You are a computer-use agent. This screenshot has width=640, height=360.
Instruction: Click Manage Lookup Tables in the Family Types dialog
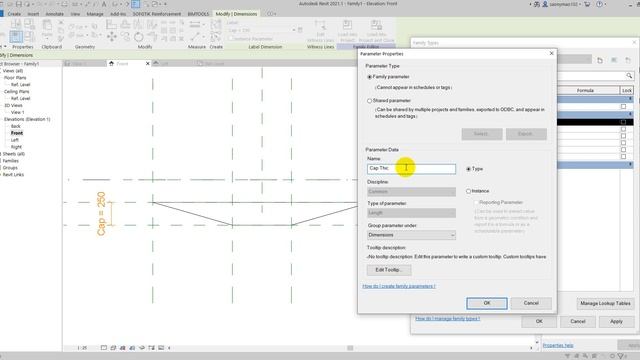click(605, 304)
